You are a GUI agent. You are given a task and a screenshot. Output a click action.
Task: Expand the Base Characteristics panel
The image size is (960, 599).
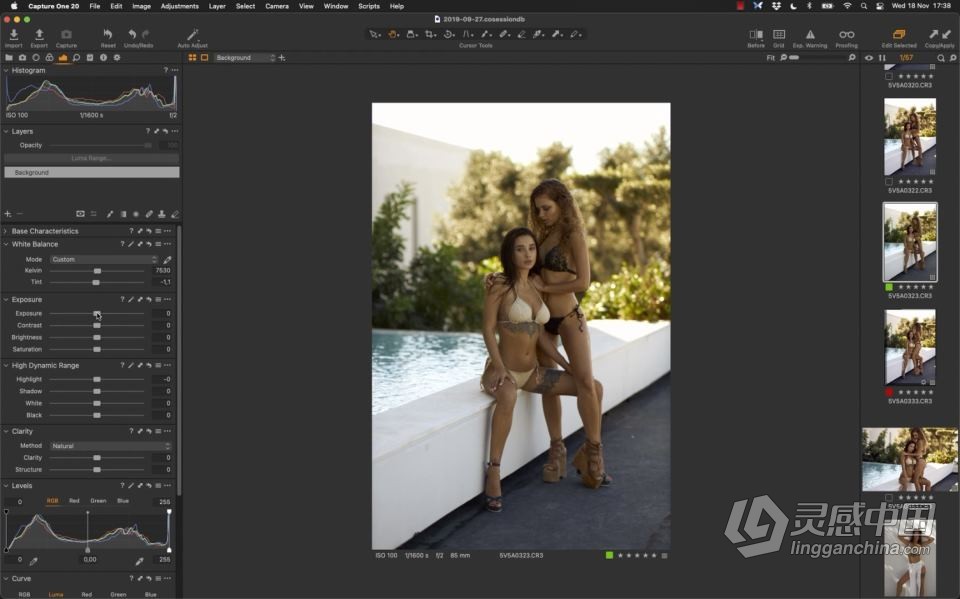6,231
